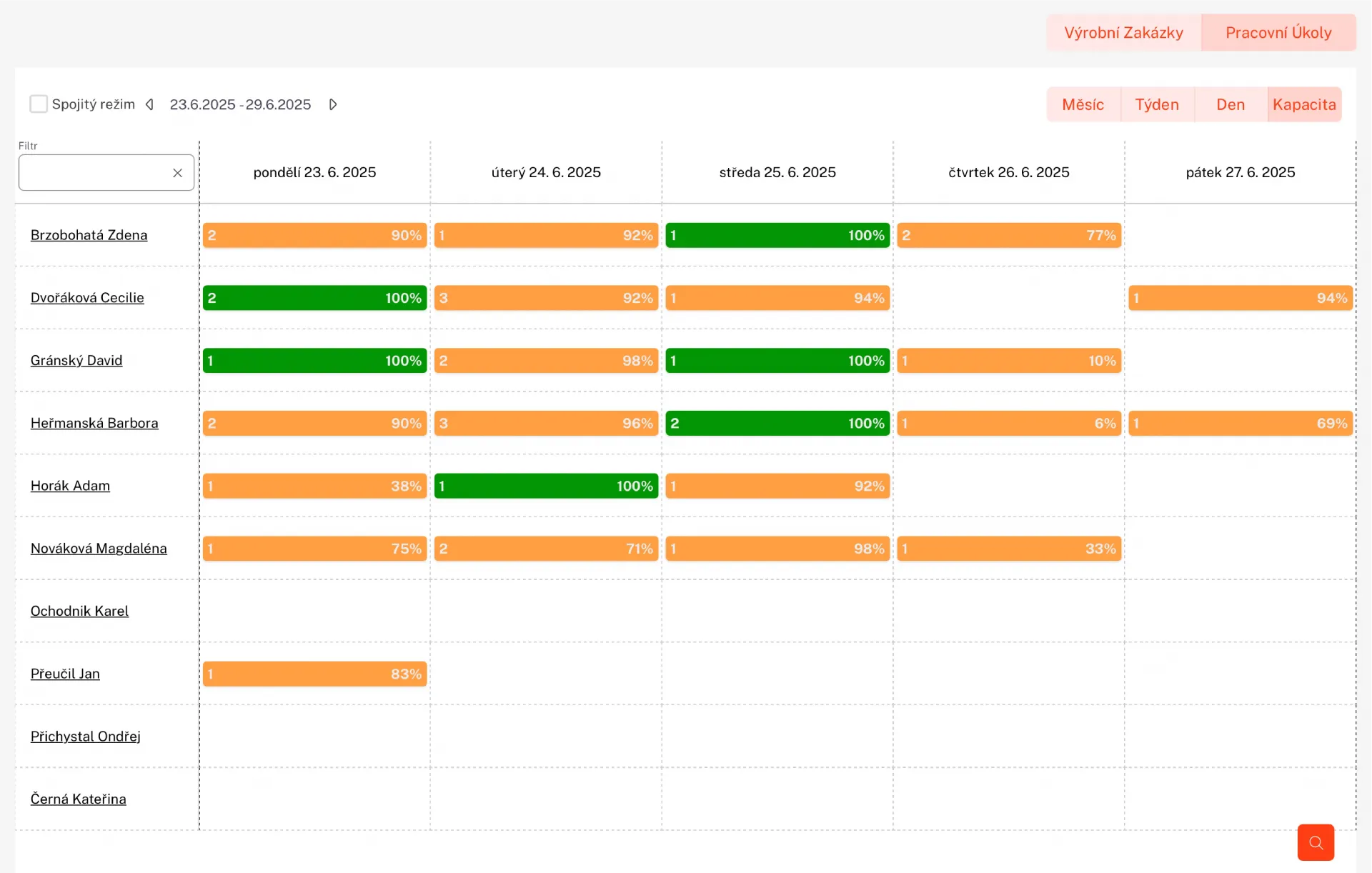Click in the Filtr input field
Viewport: 1372px width, 873px height.
coord(93,173)
